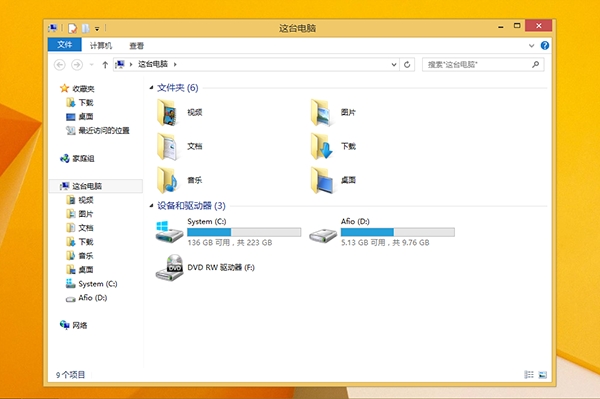Click the System (C:) capacity bar

click(x=244, y=232)
